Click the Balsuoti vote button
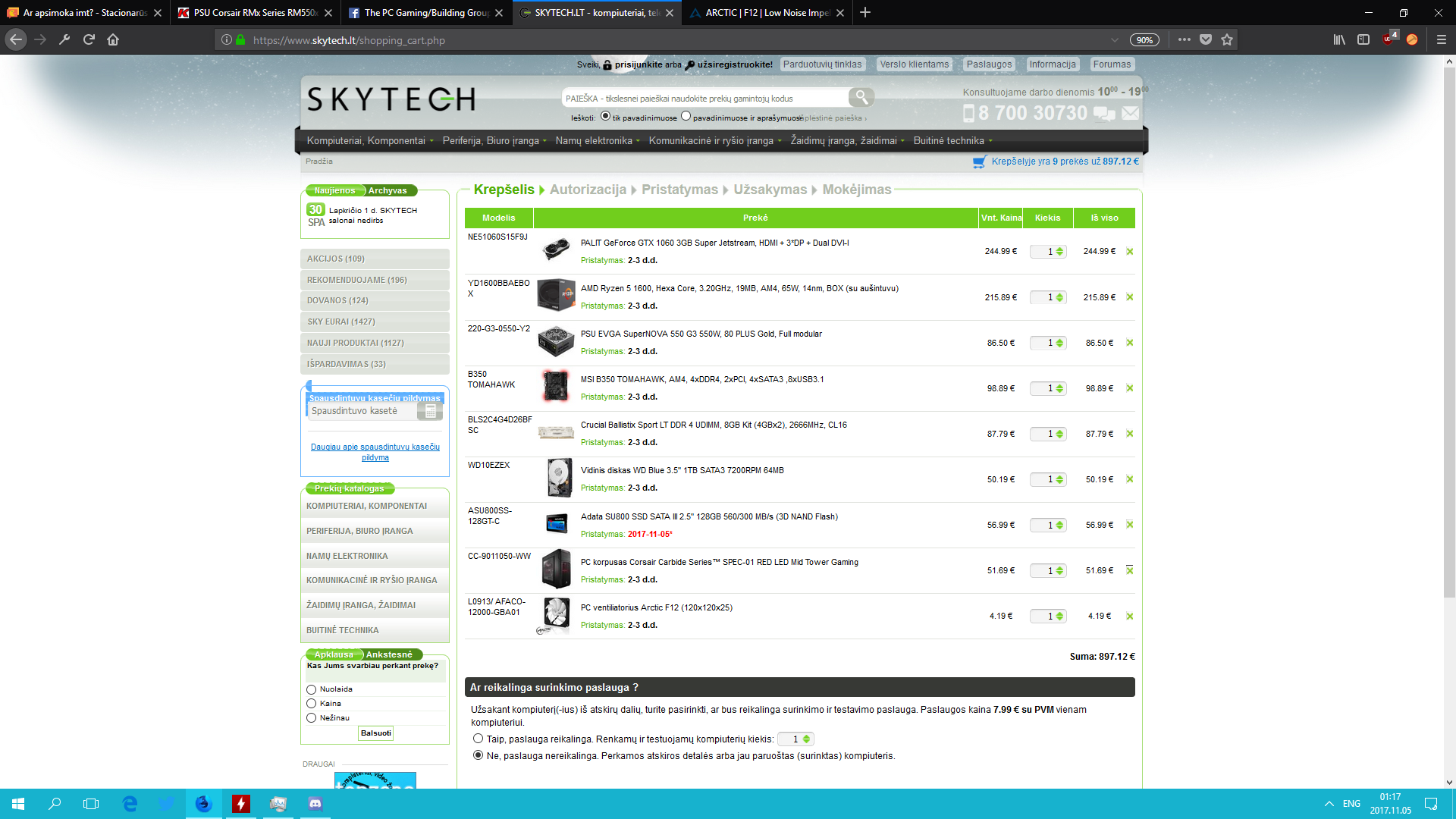The width and height of the screenshot is (1456, 819). 376,733
